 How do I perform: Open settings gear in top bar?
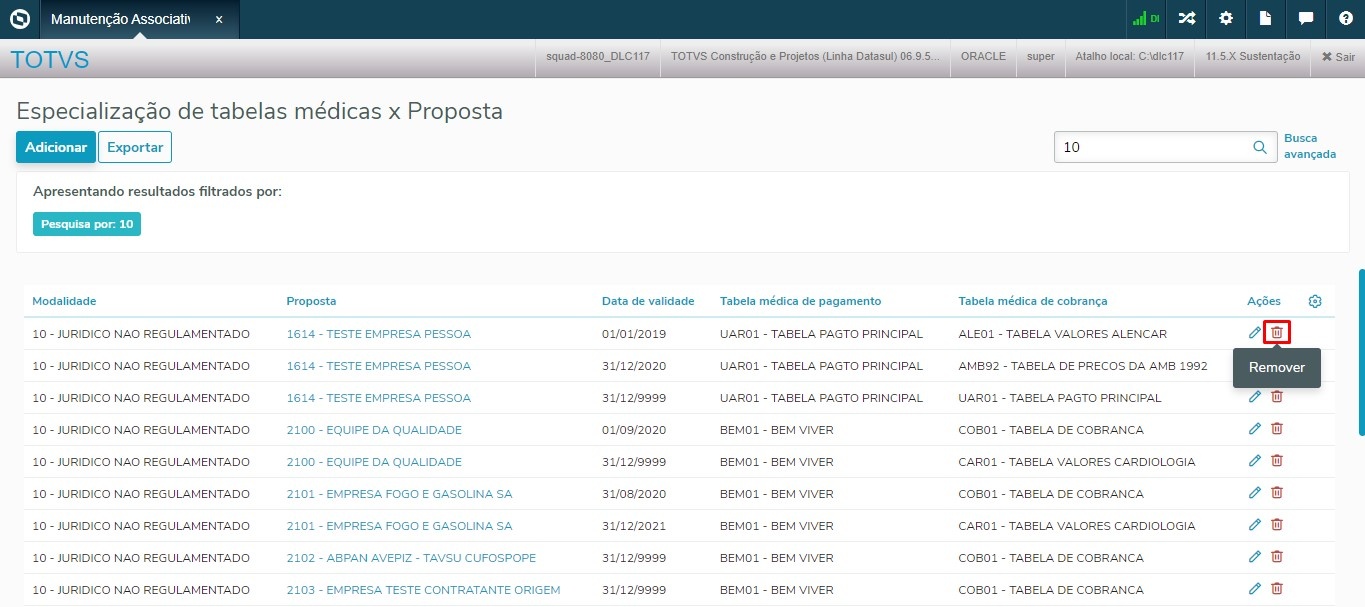[1226, 19]
